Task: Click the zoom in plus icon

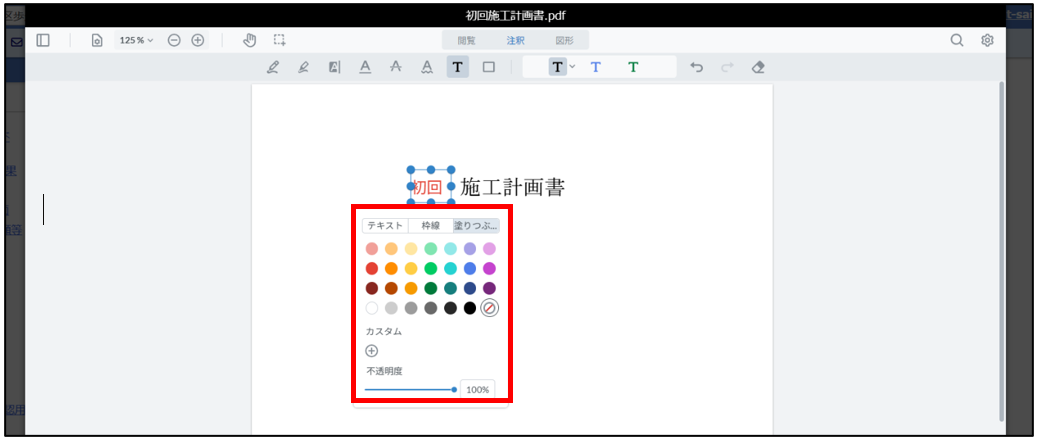Action: [x=198, y=40]
